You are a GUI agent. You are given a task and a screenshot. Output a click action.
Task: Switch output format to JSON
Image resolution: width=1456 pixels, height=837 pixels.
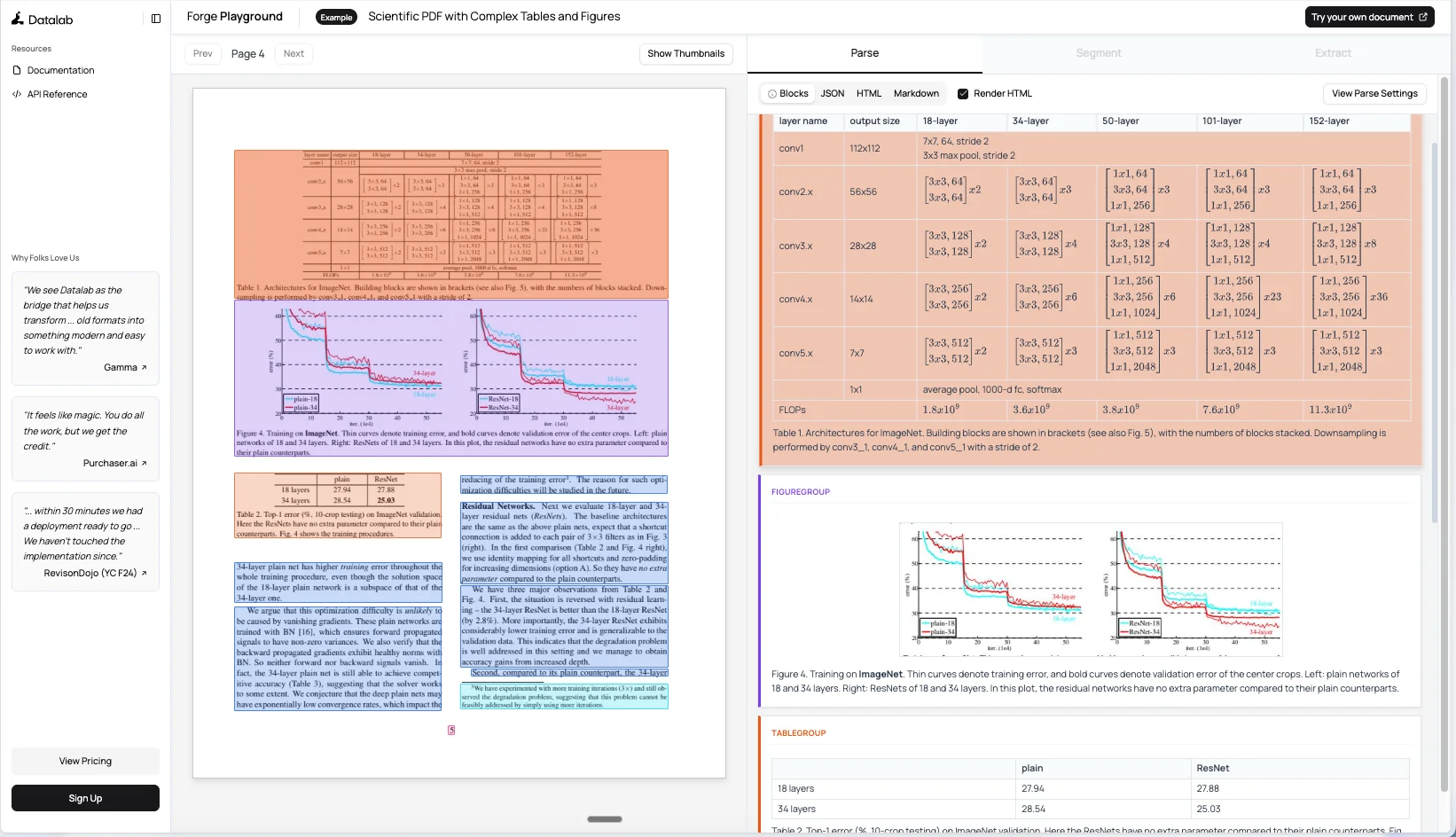coord(832,93)
